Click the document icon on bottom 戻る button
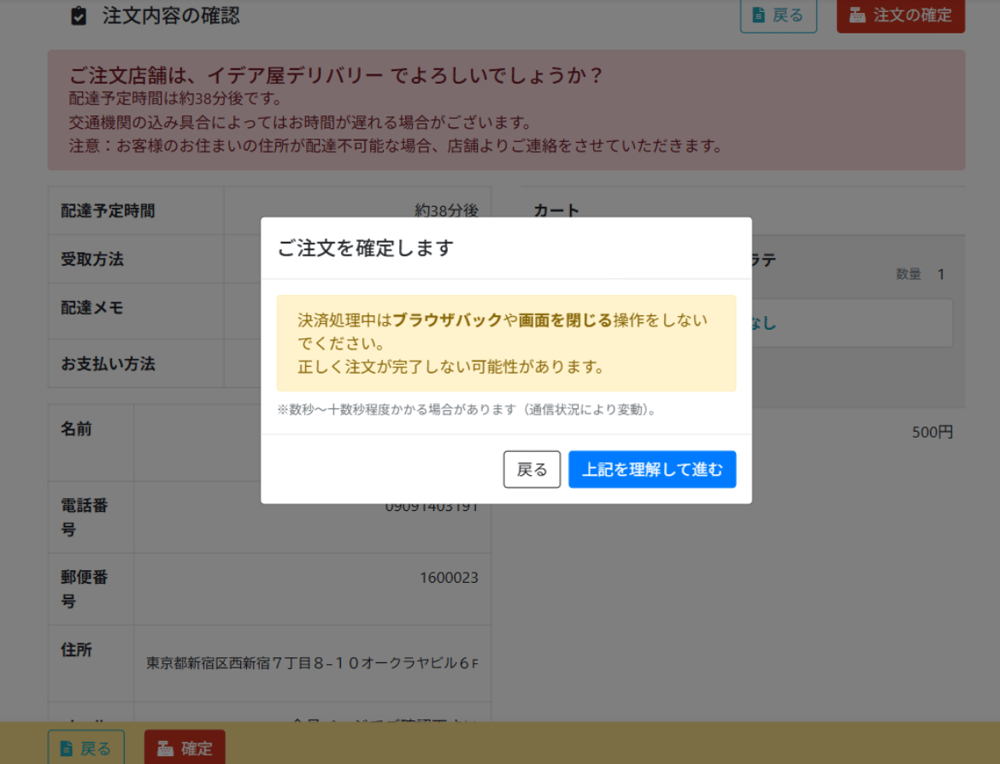 coord(65,747)
